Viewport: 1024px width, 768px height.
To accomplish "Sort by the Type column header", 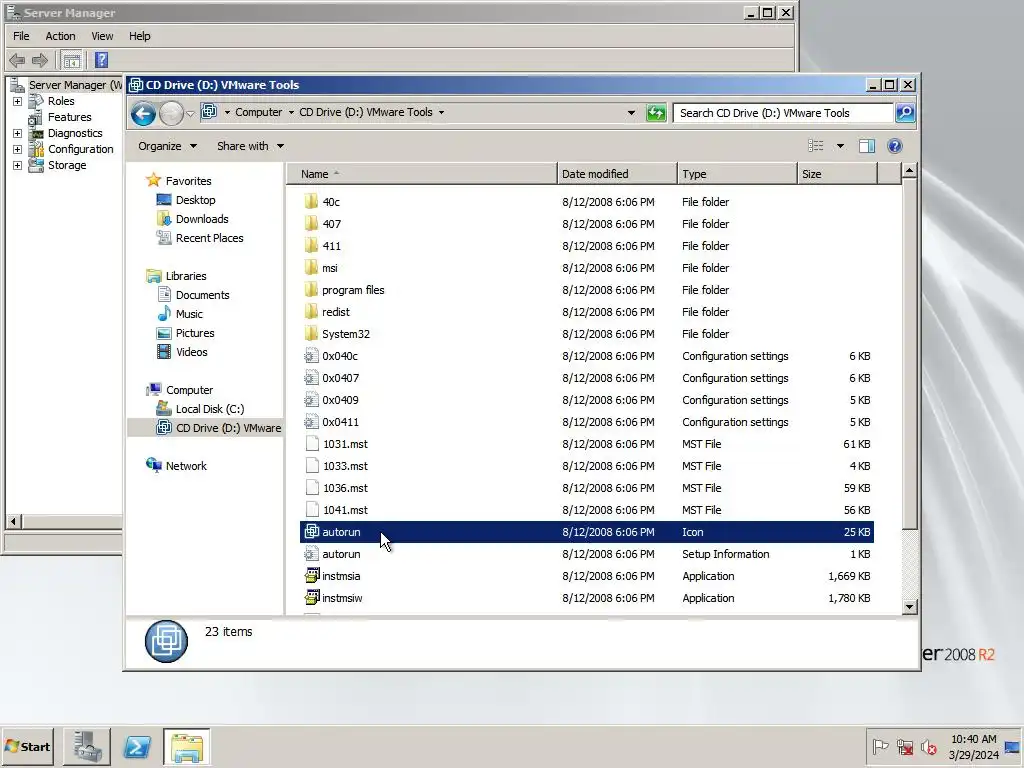I will [x=737, y=174].
